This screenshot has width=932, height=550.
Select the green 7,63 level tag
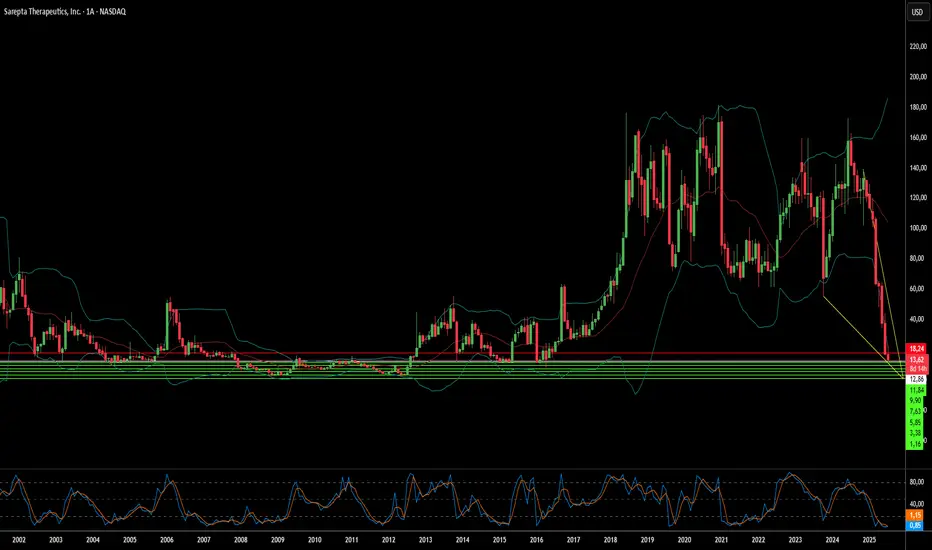pos(915,411)
